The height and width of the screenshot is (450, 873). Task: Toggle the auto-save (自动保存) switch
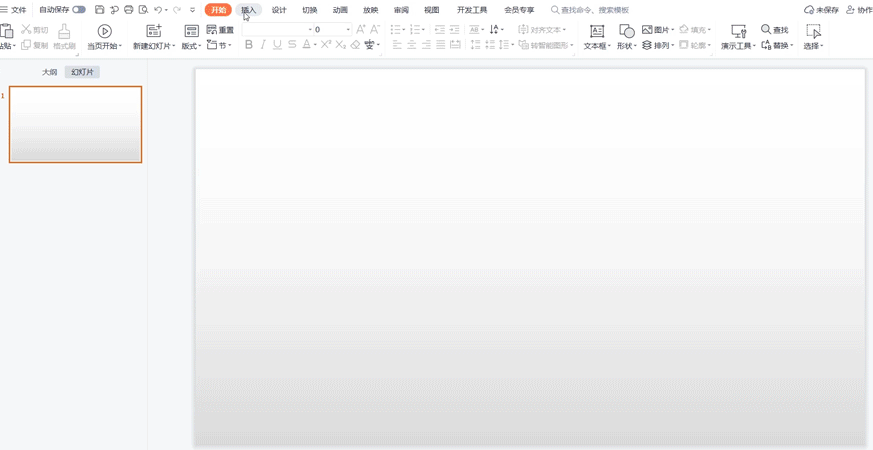(79, 10)
